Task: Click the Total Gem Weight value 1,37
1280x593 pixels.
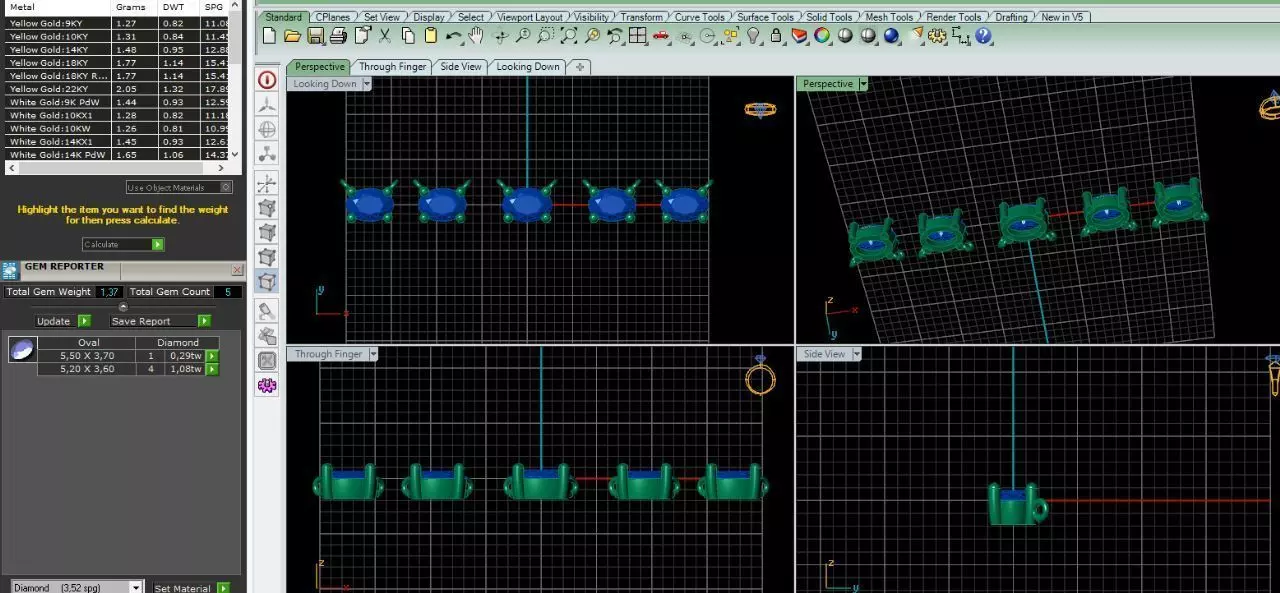Action: coord(109,292)
